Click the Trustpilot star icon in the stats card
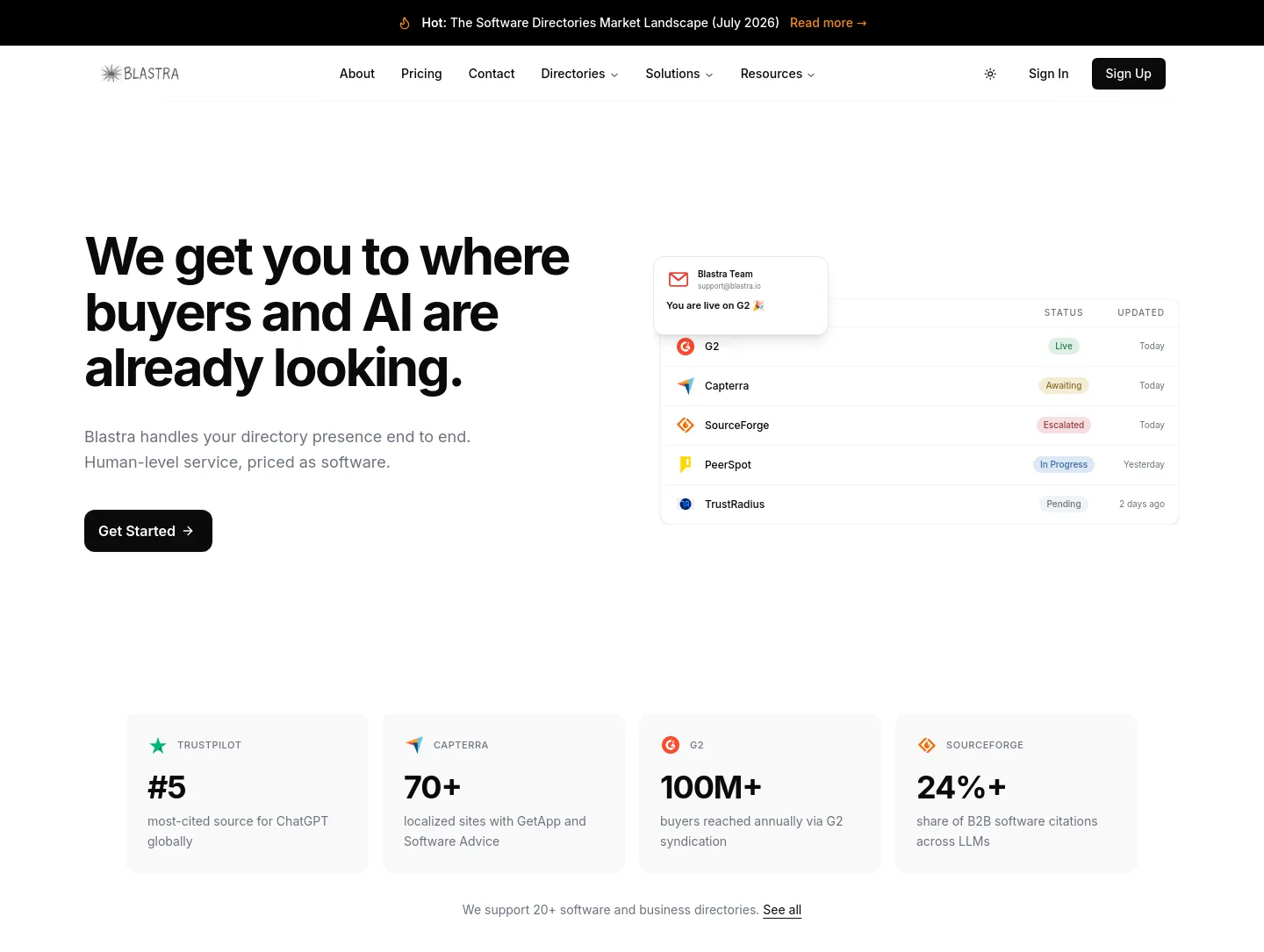Screen dimensions: 1264x952 [x=158, y=745]
